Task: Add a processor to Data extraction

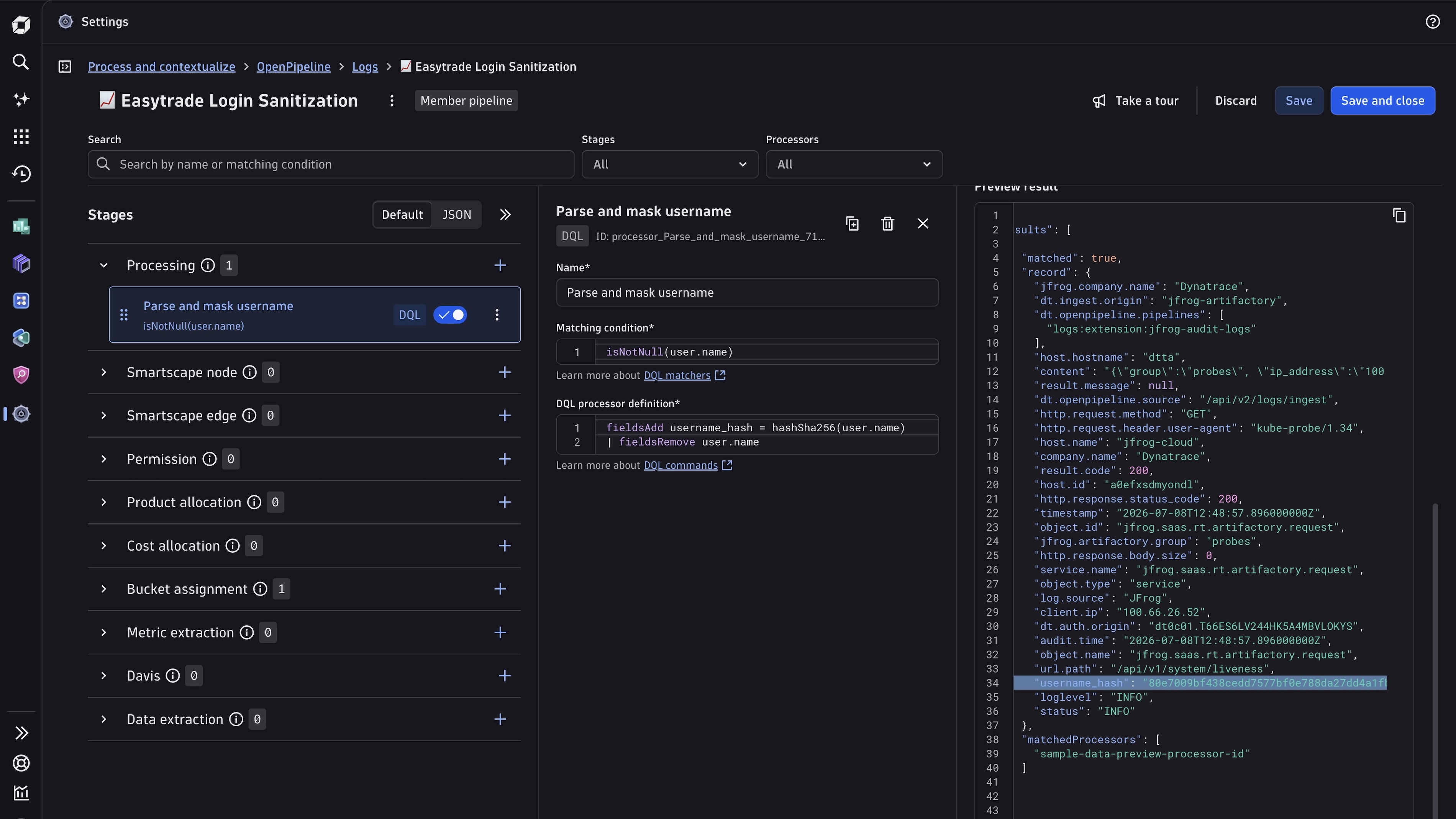Action: pos(500,719)
